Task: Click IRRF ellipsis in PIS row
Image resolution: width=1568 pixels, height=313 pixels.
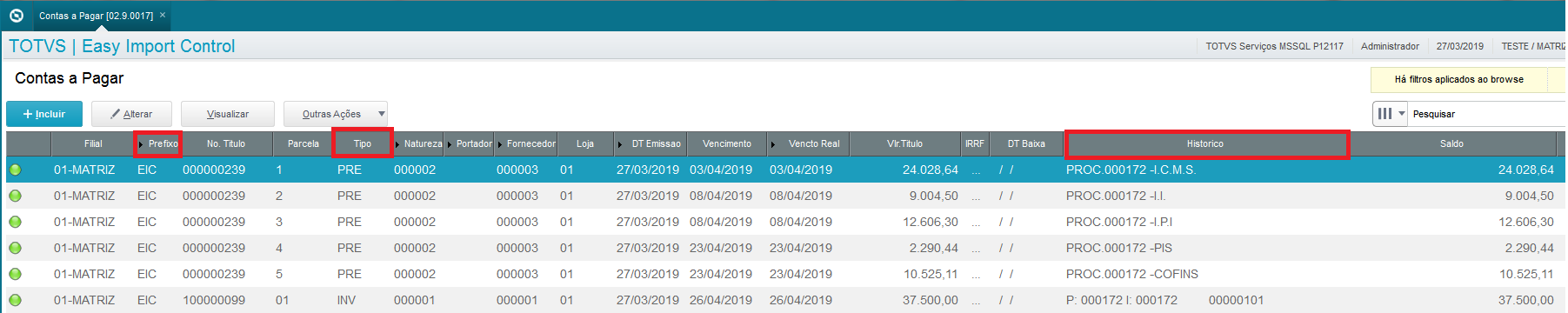Action: click(x=975, y=249)
